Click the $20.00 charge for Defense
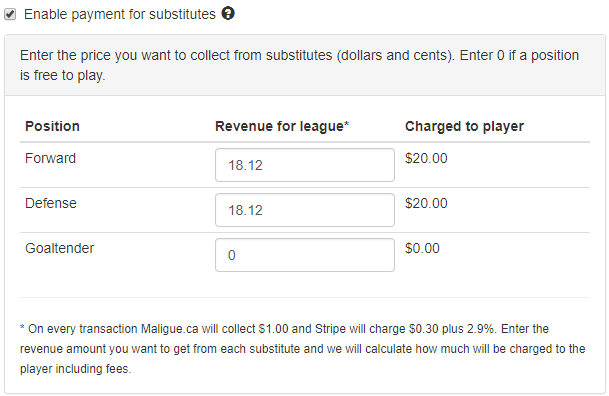The image size is (609, 396). tap(426, 203)
